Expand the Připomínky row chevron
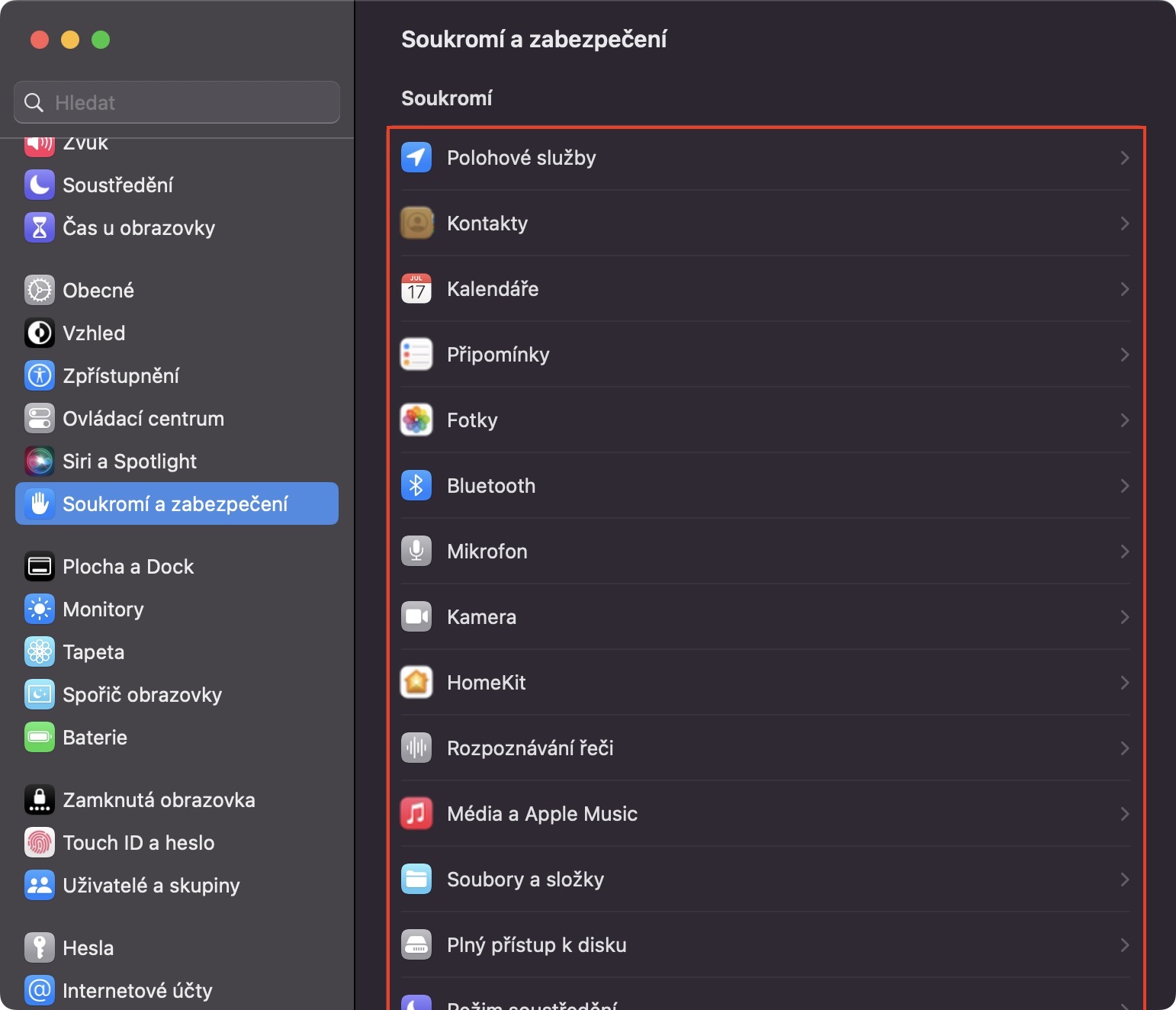The image size is (1176, 1010). [1124, 355]
